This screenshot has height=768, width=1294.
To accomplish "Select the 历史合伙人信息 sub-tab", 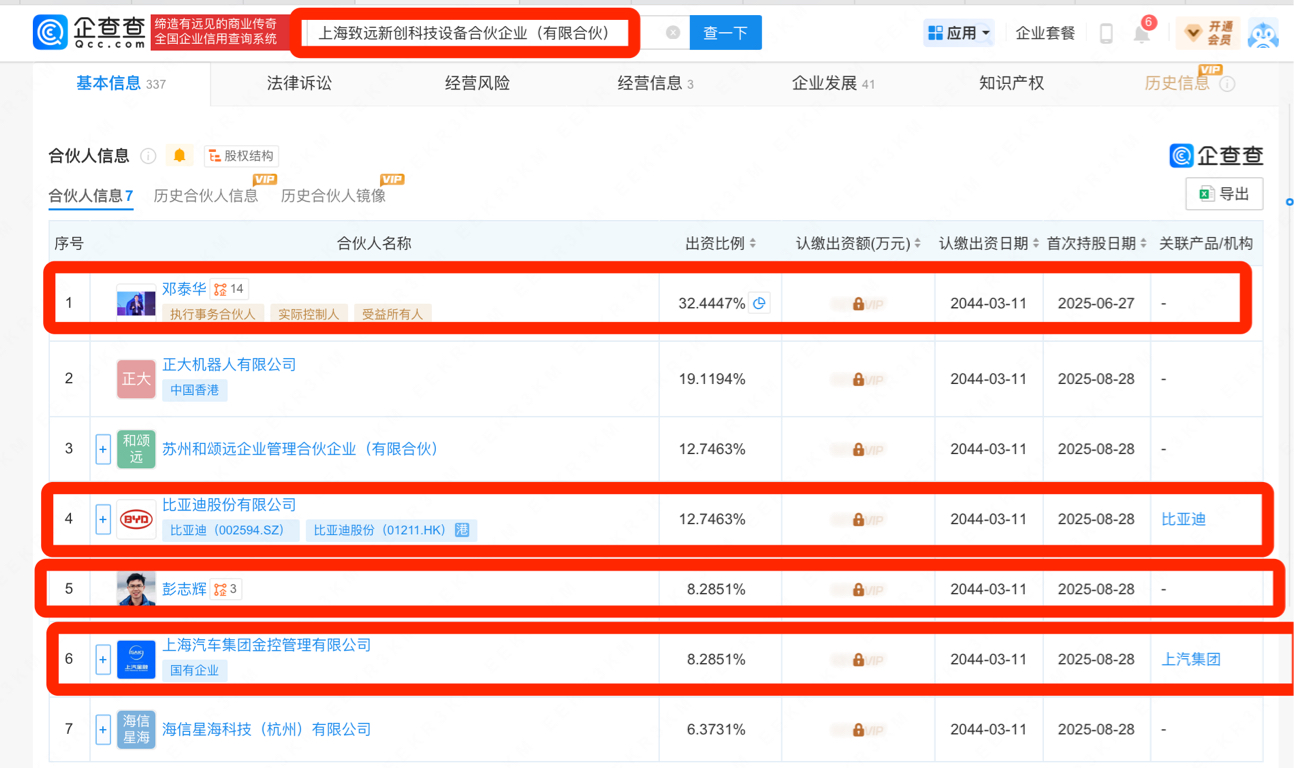I will 206,196.
